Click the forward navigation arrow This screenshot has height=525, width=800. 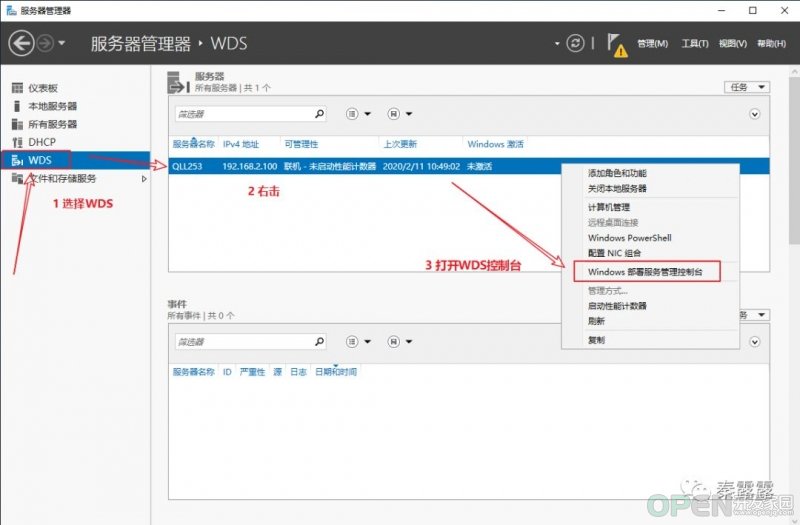45,43
